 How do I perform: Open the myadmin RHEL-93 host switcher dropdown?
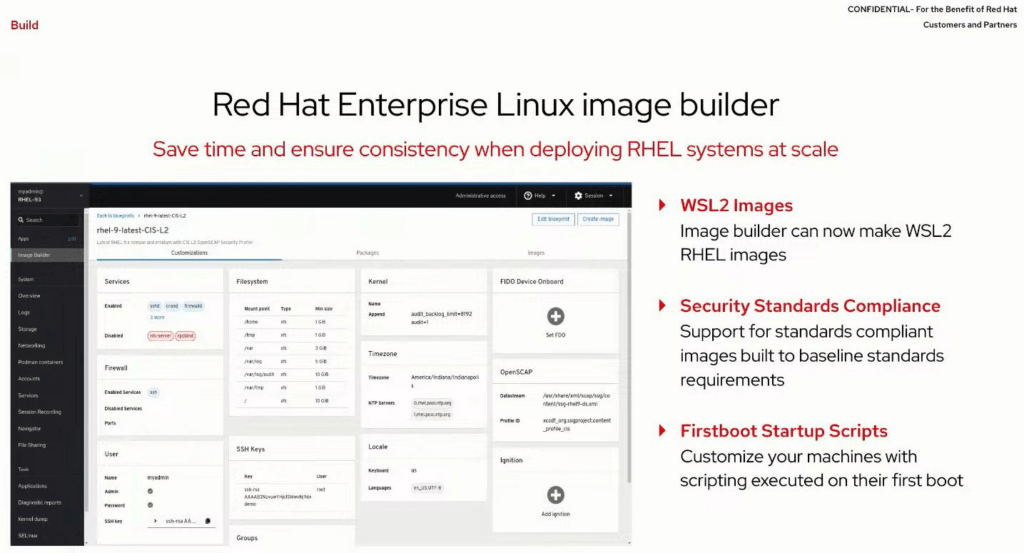click(50, 195)
